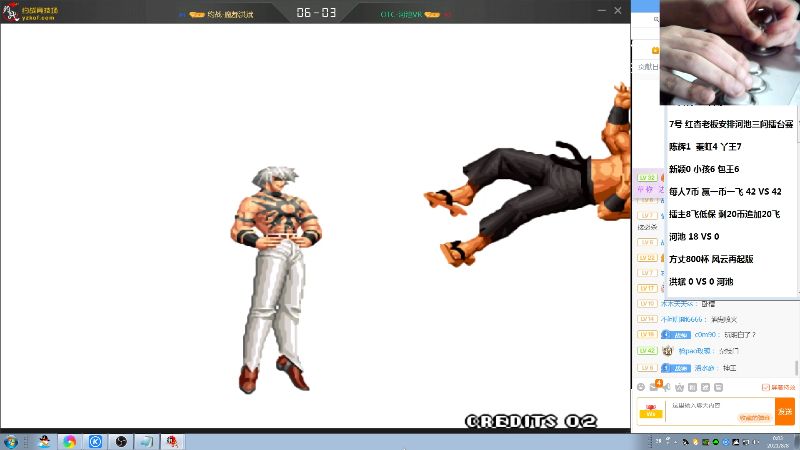Open the mail icon with badge 4
The height and width of the screenshot is (450, 800).
654,387
